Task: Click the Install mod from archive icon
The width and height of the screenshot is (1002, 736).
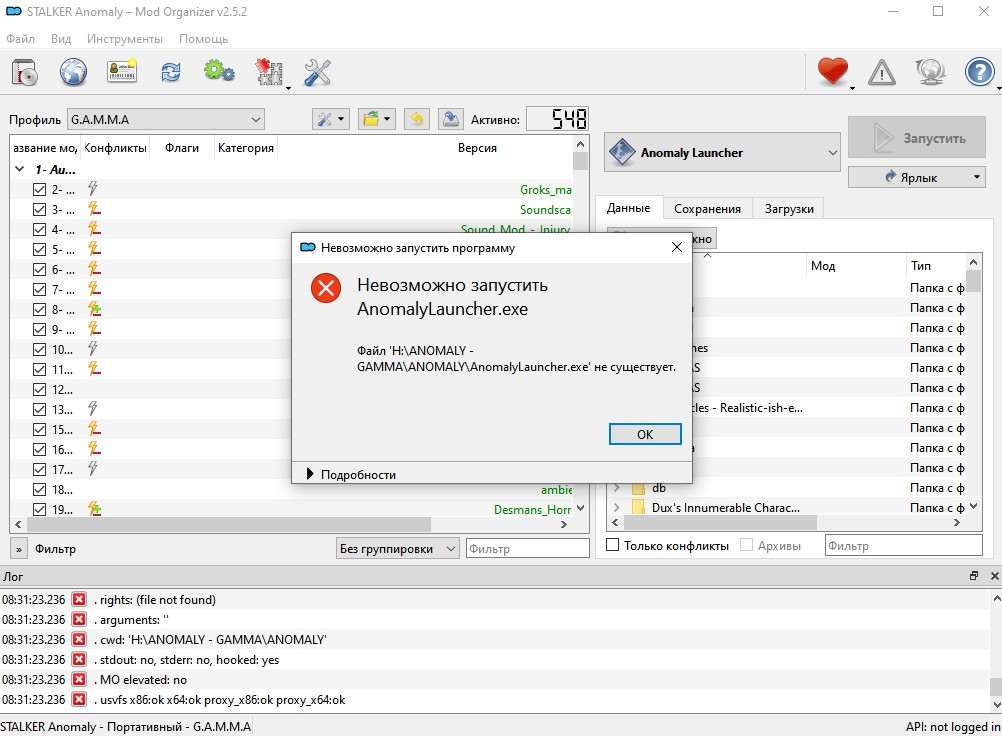Action: 26,72
